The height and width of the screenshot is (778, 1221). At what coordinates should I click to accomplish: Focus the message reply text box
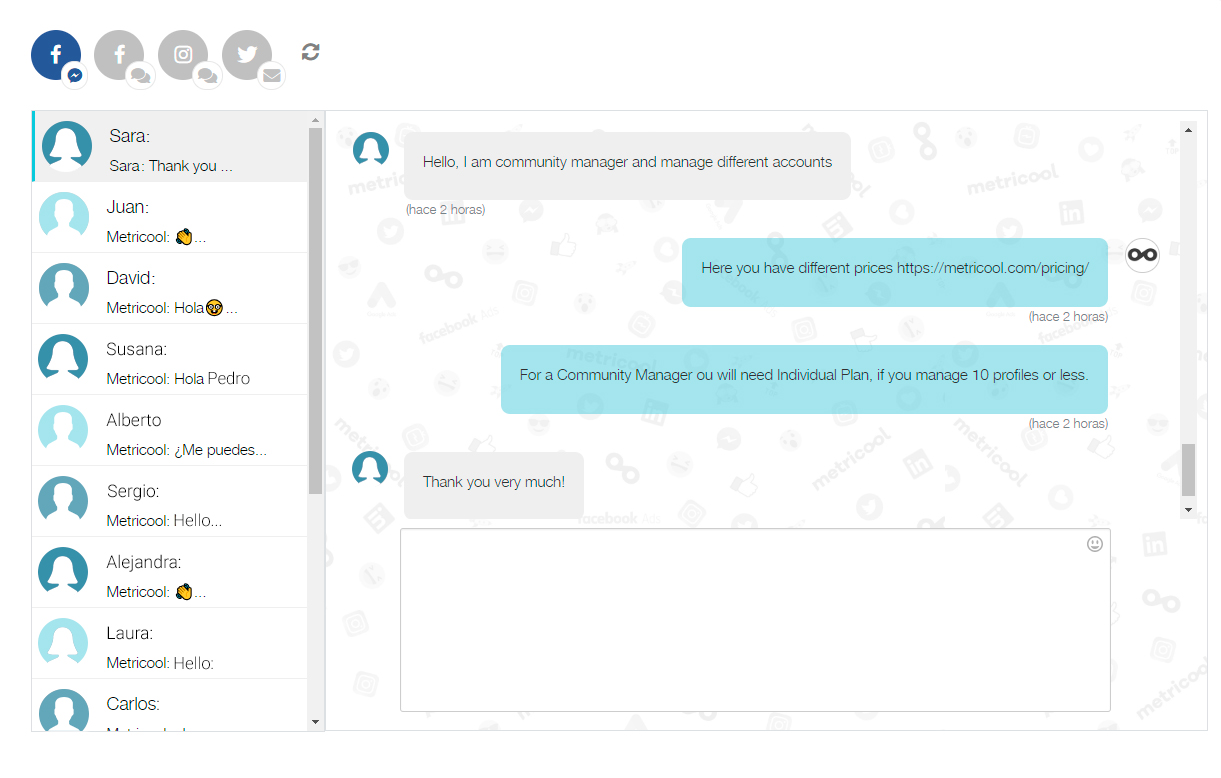tap(755, 620)
